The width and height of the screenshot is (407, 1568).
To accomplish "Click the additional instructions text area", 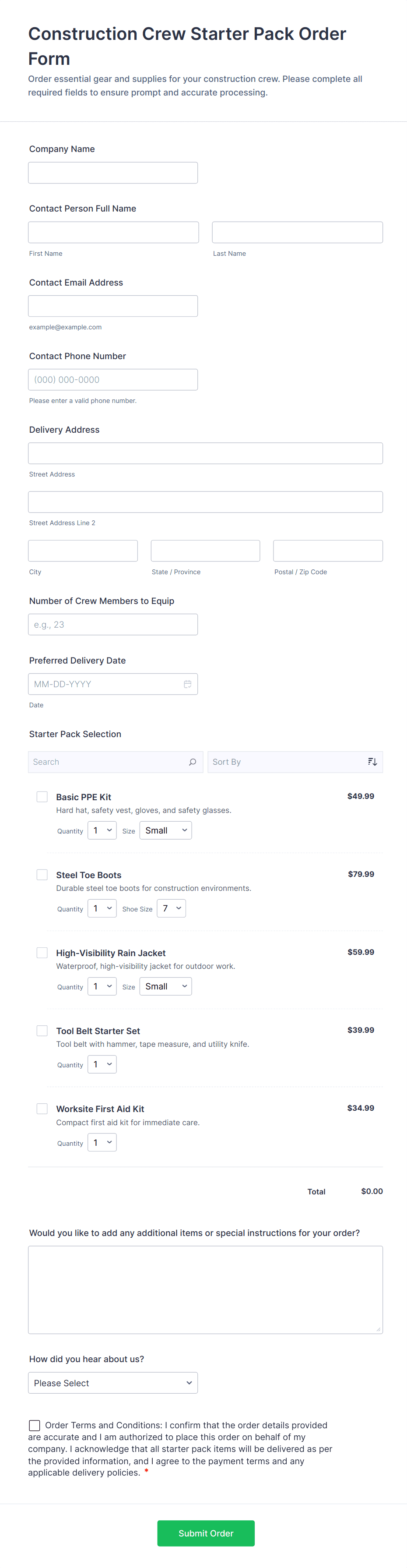I will [x=205, y=1290].
